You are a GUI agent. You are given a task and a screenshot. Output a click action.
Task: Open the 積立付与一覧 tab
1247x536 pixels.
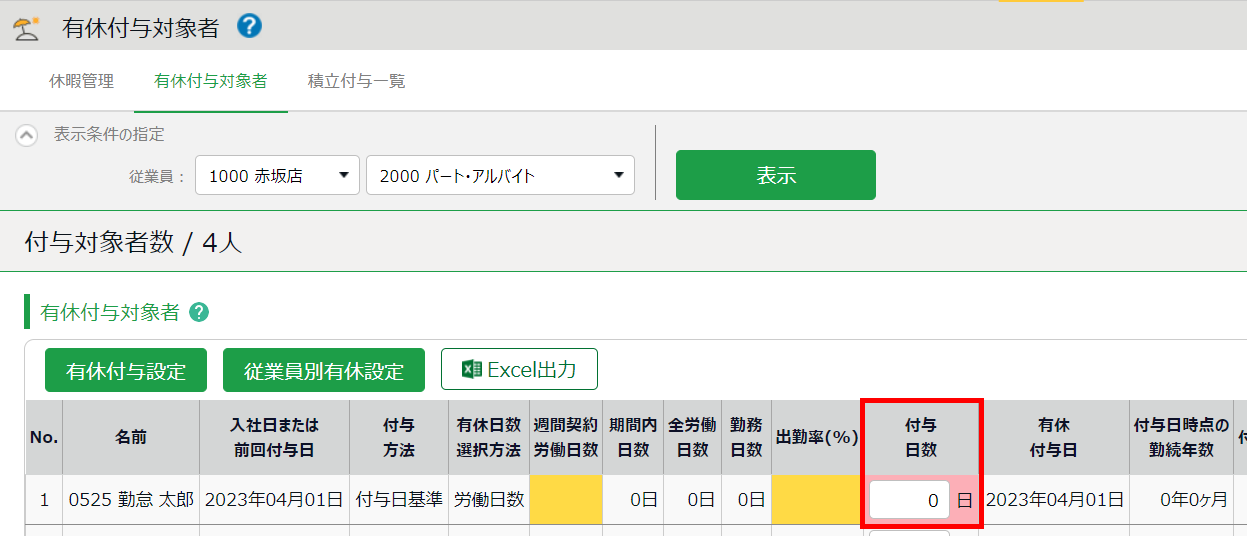356,82
